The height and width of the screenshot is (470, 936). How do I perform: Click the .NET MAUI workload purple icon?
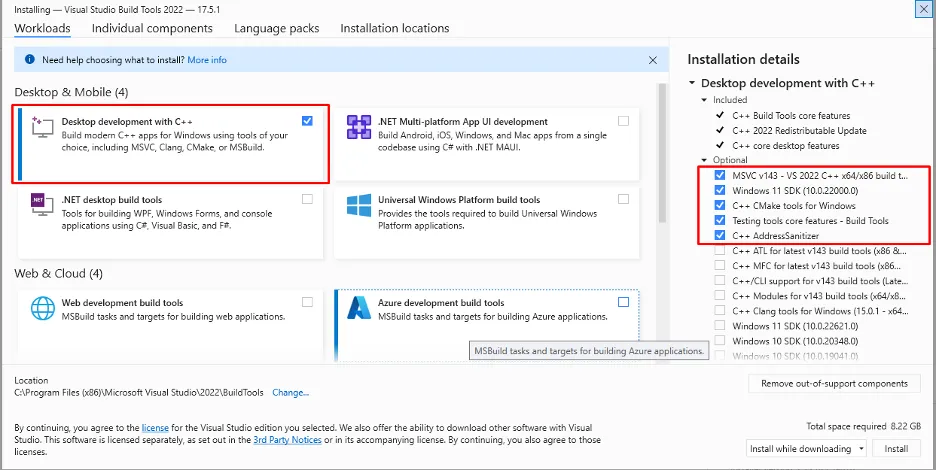(359, 127)
